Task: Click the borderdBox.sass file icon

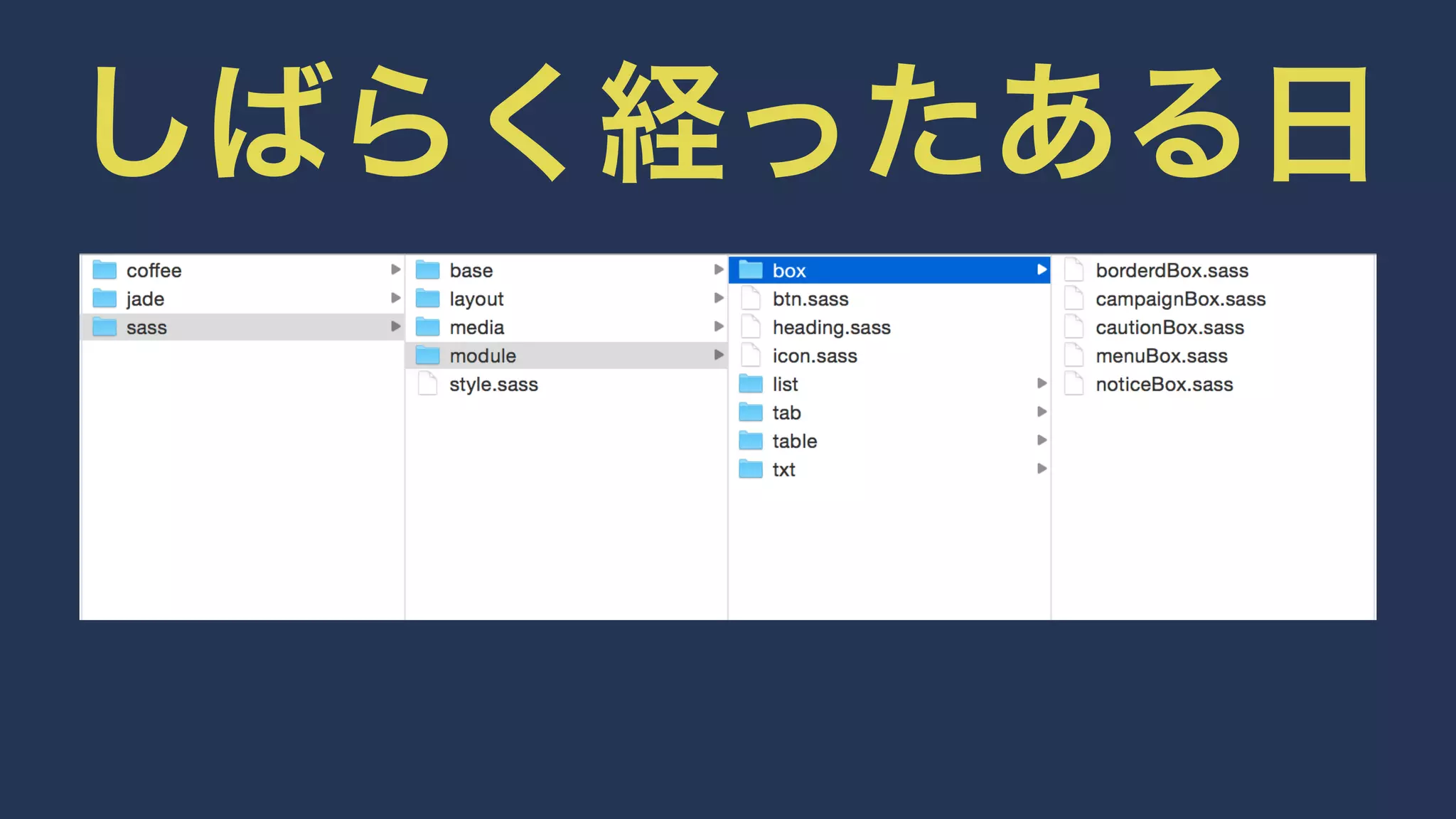Action: [x=1074, y=270]
